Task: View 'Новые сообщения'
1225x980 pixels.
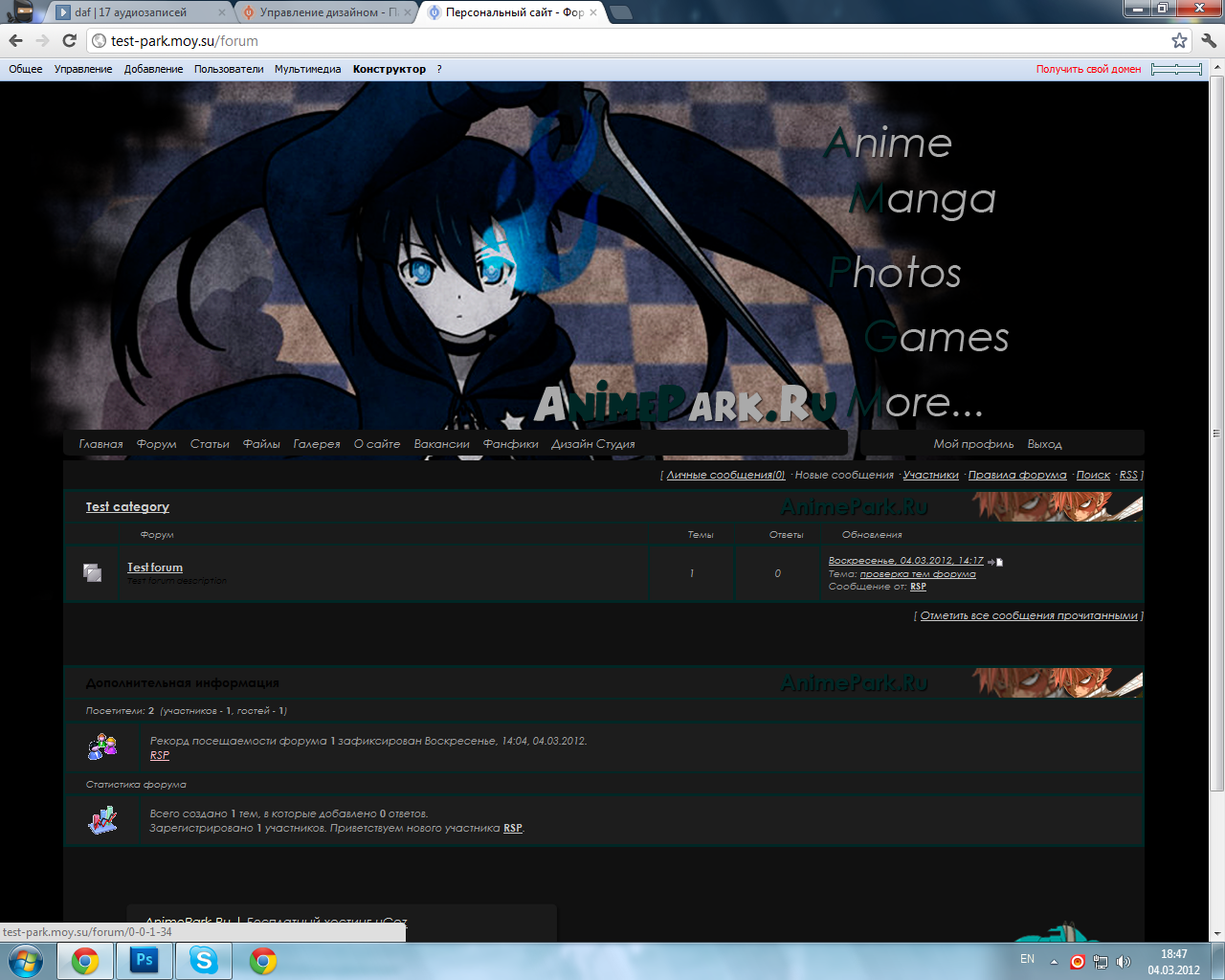Action: tap(844, 475)
